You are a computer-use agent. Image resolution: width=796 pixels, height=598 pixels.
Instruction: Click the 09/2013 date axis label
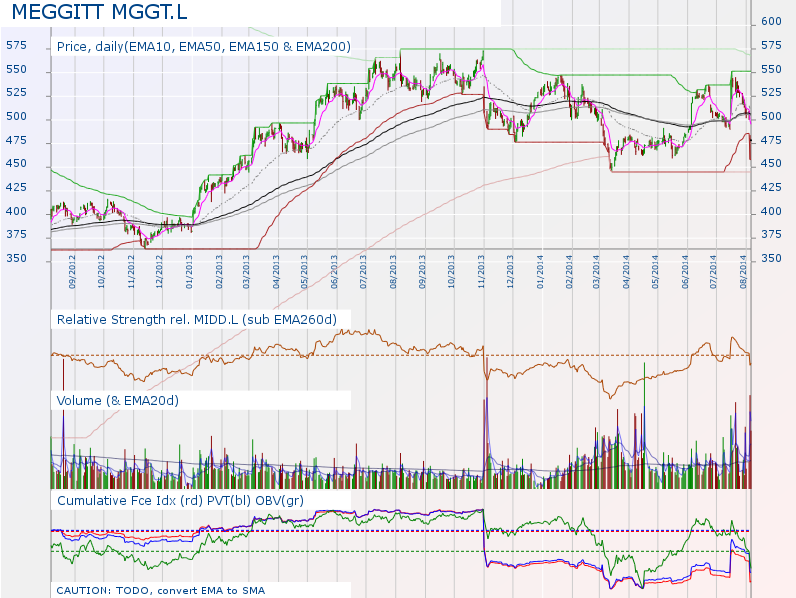422,273
